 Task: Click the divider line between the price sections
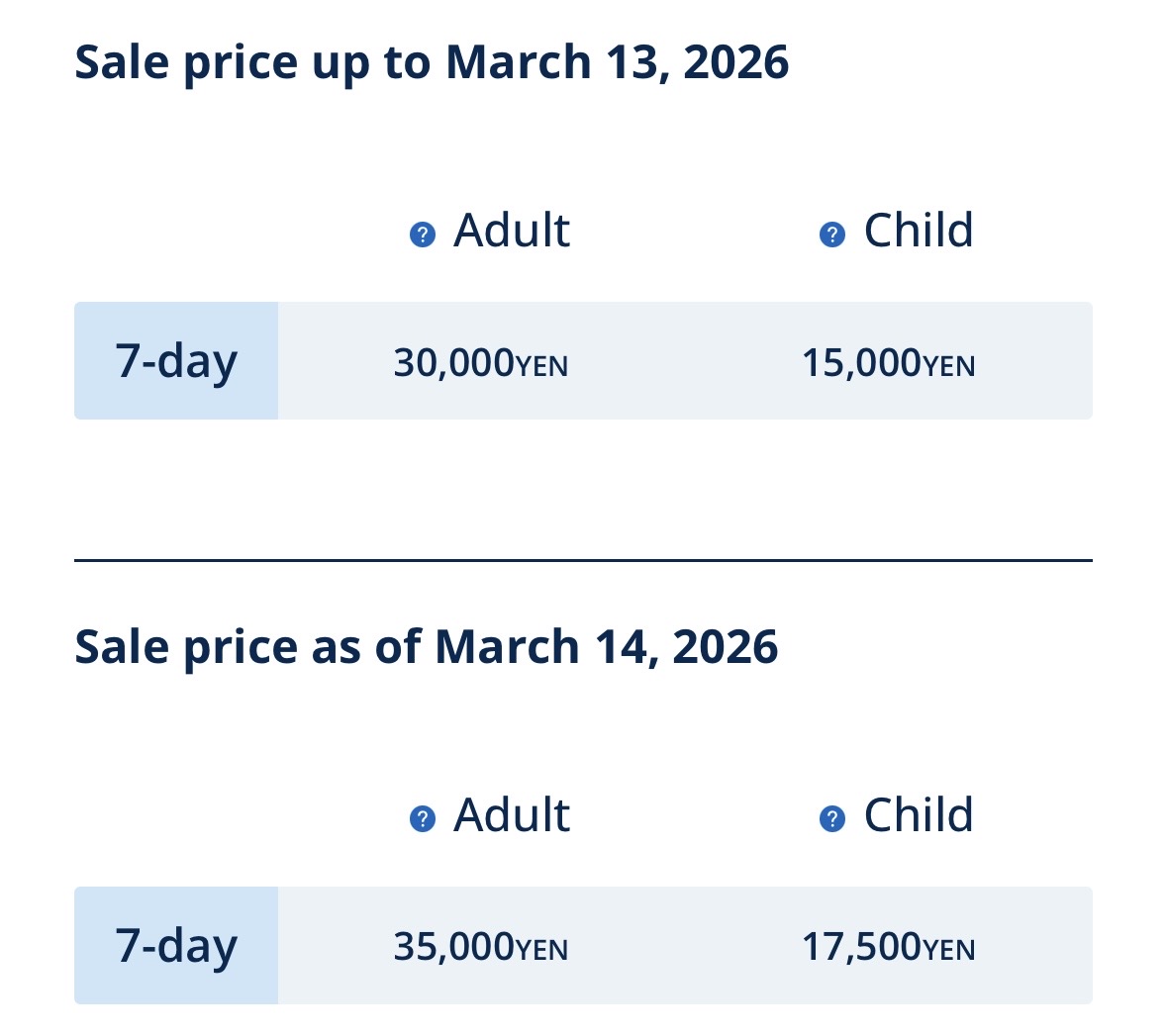tap(583, 560)
